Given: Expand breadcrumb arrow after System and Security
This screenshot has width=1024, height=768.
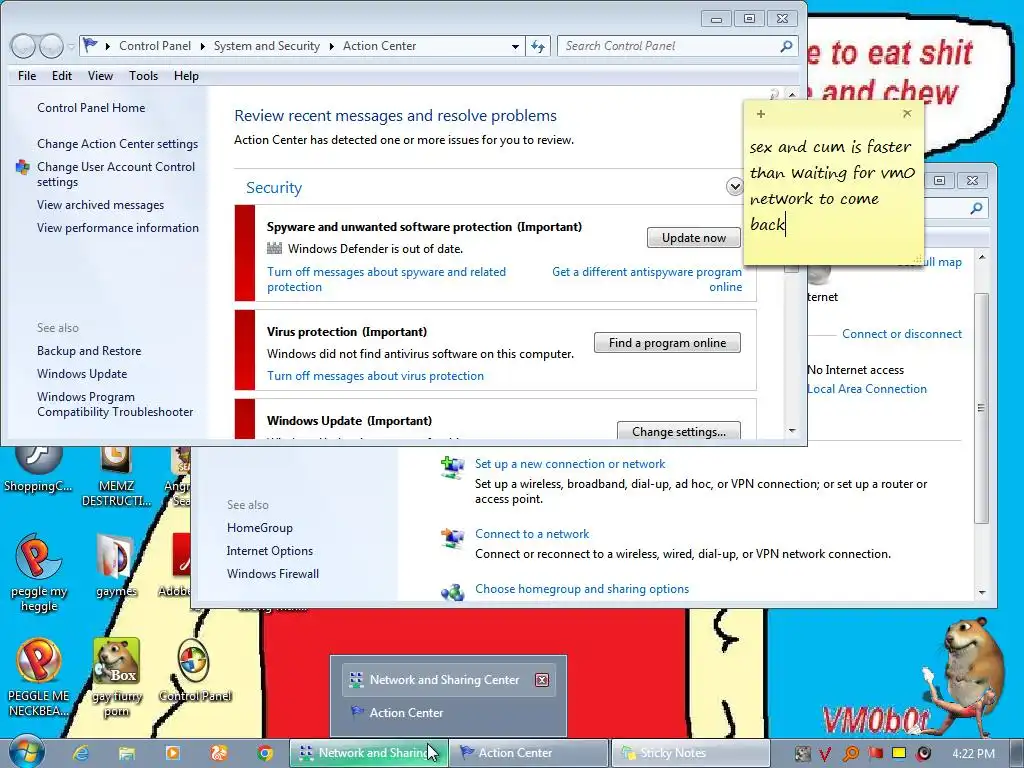Looking at the screenshot, I should tap(331, 46).
